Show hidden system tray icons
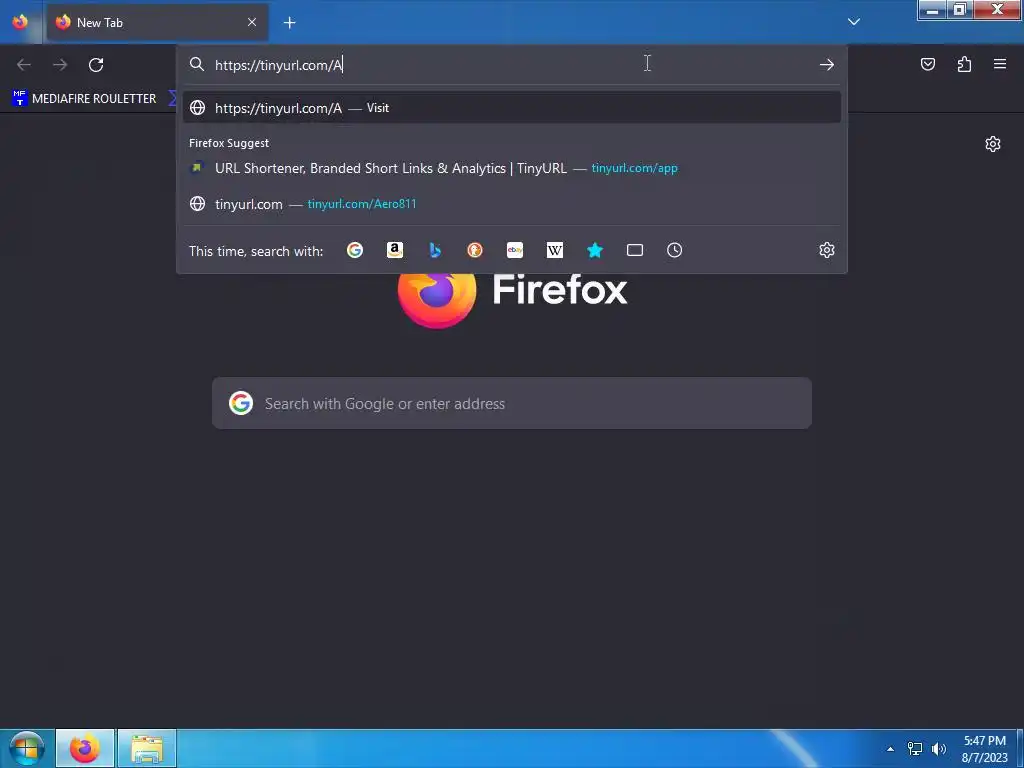Screen dimensions: 1024x768 (890, 749)
